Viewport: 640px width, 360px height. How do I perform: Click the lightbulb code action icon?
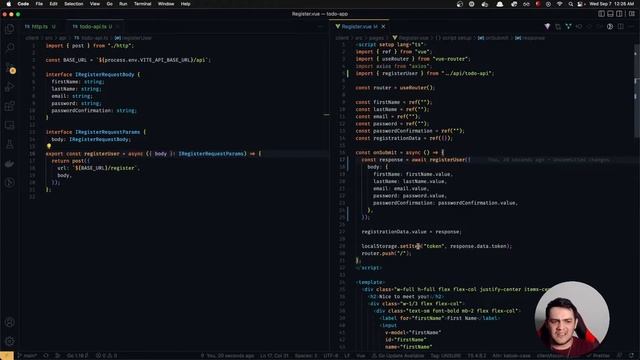tap(49, 146)
